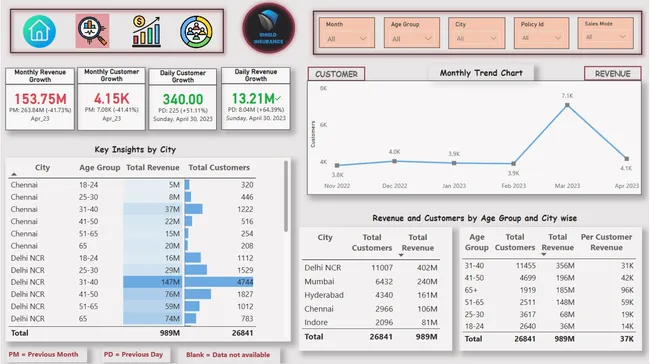Click the 4744 customers data bar

tap(219, 282)
